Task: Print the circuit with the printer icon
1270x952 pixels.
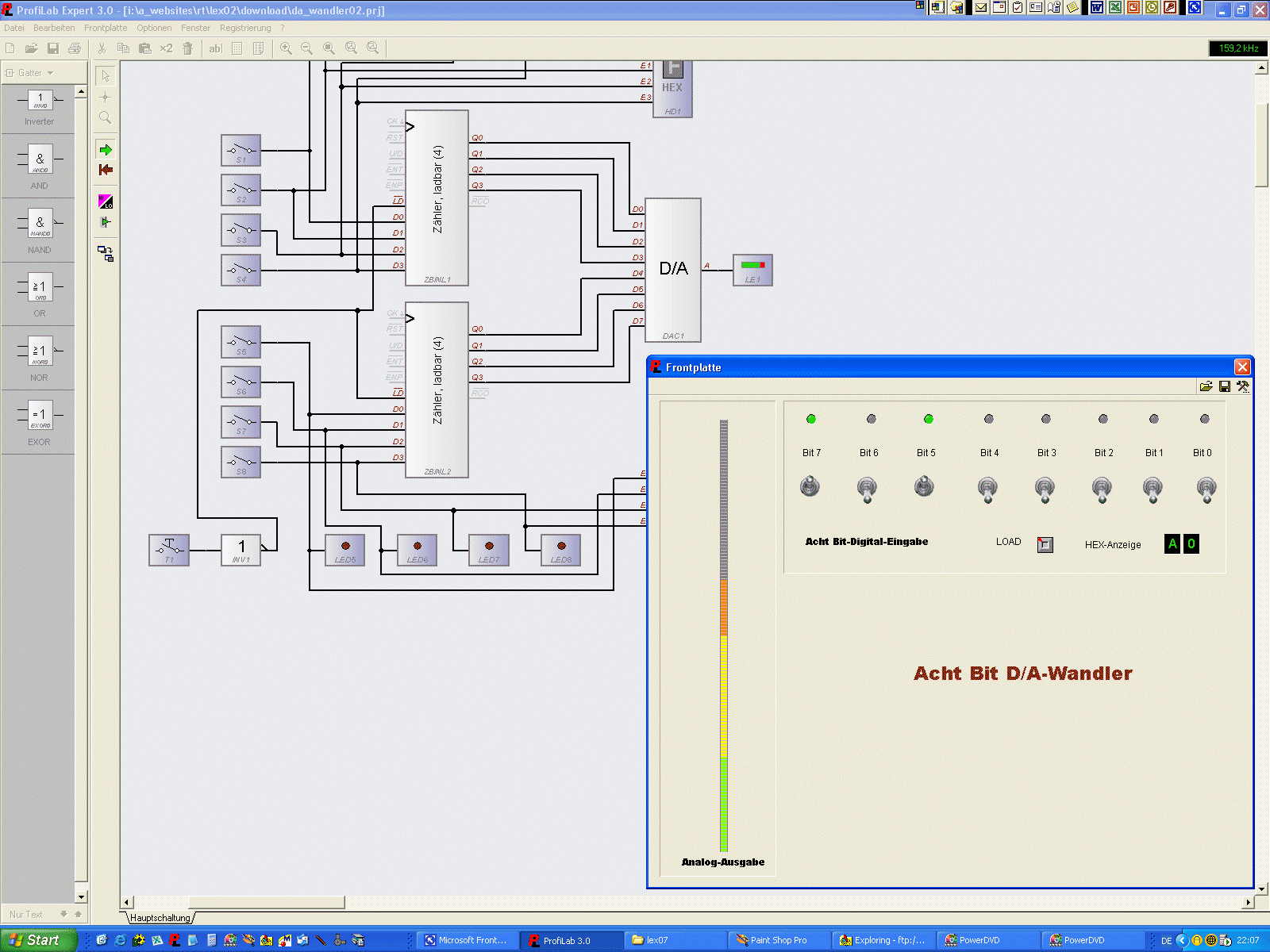Action: click(75, 48)
